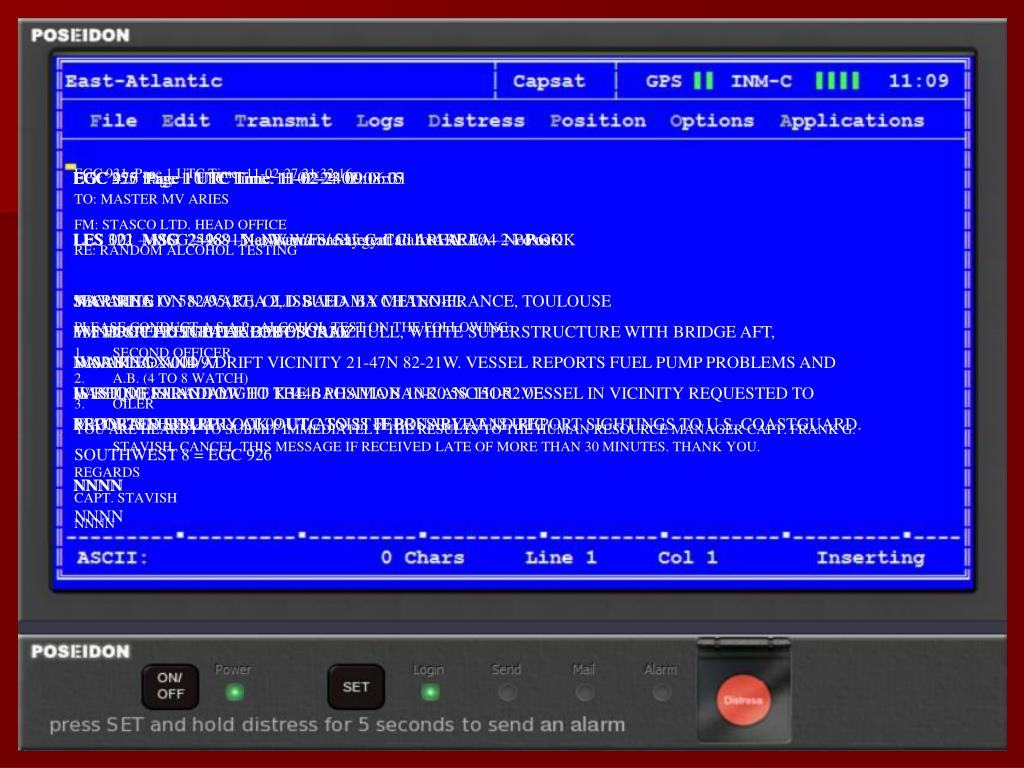Screen dimensions: 1024x768
Task: Click the 0 Chars counter
Action: click(x=423, y=558)
